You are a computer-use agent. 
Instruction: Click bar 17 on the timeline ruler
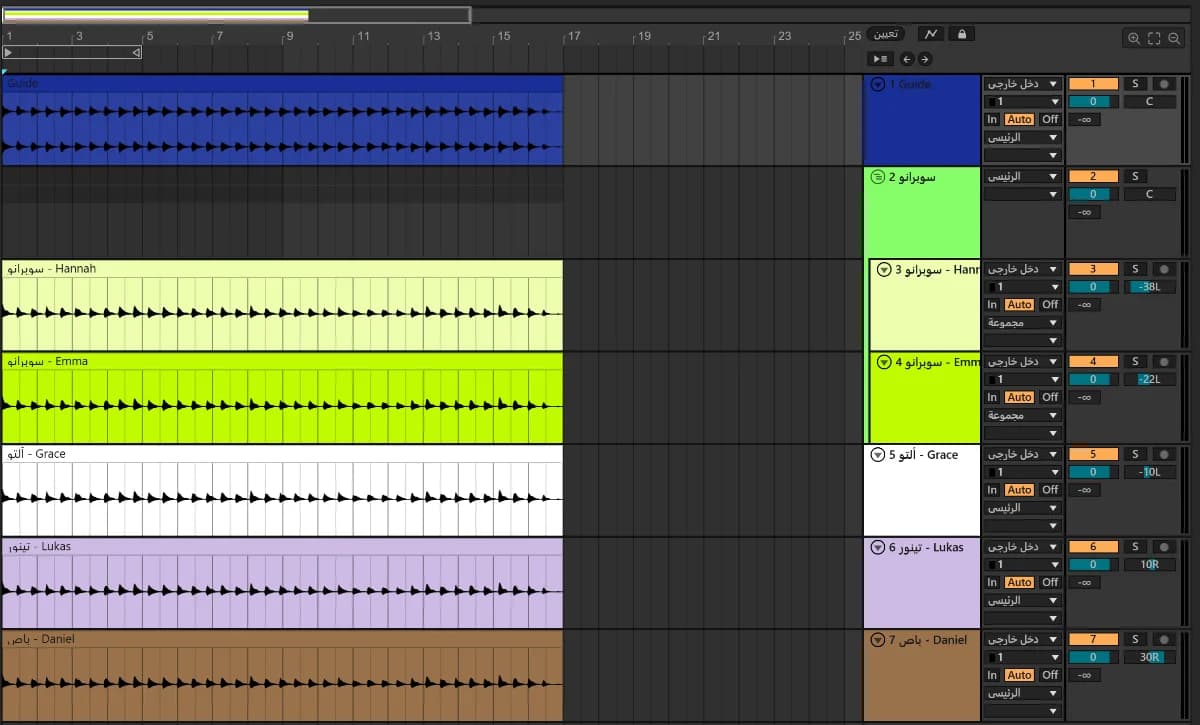(x=573, y=36)
